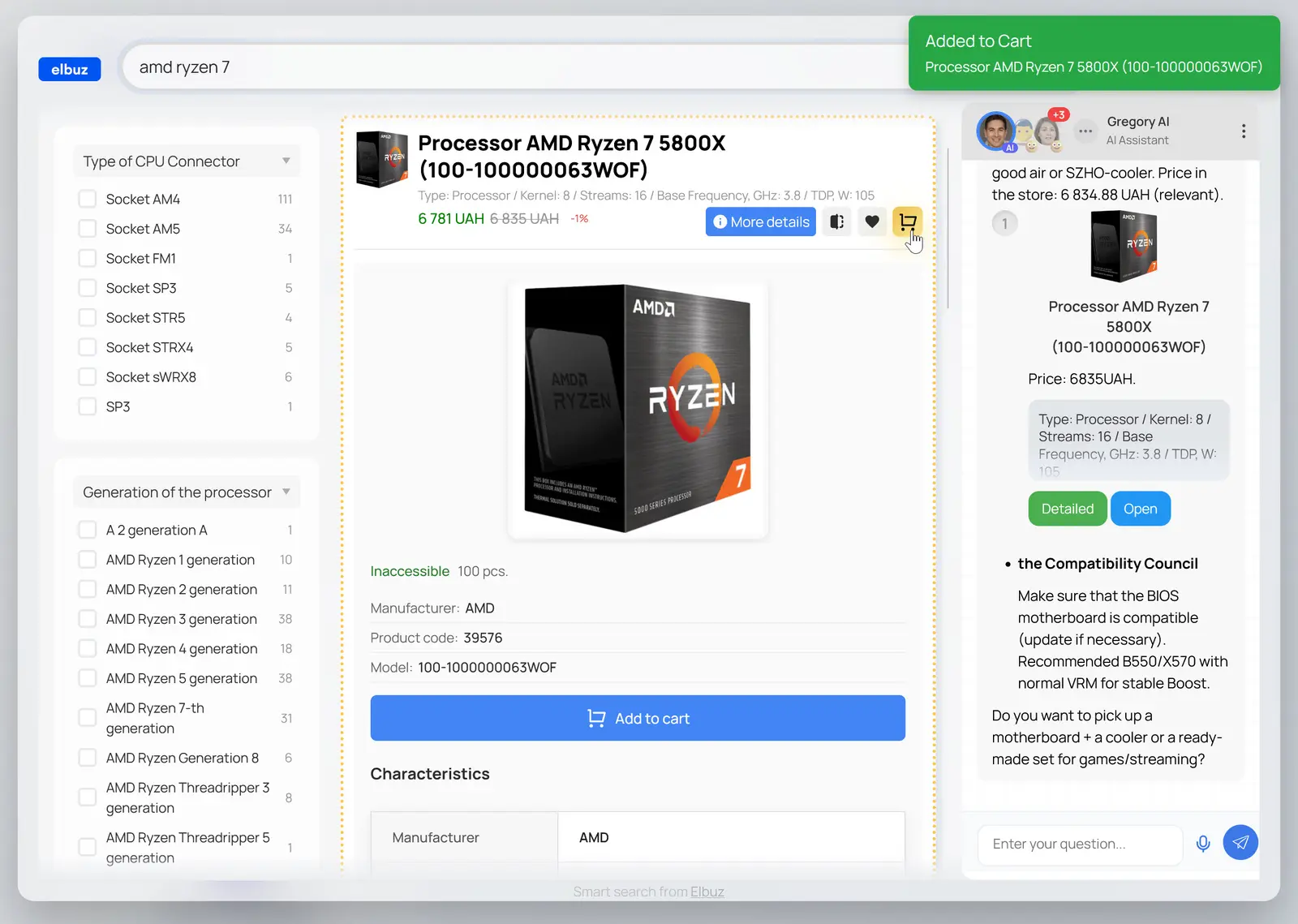Open the large Ryzen 7 box image

(x=638, y=409)
